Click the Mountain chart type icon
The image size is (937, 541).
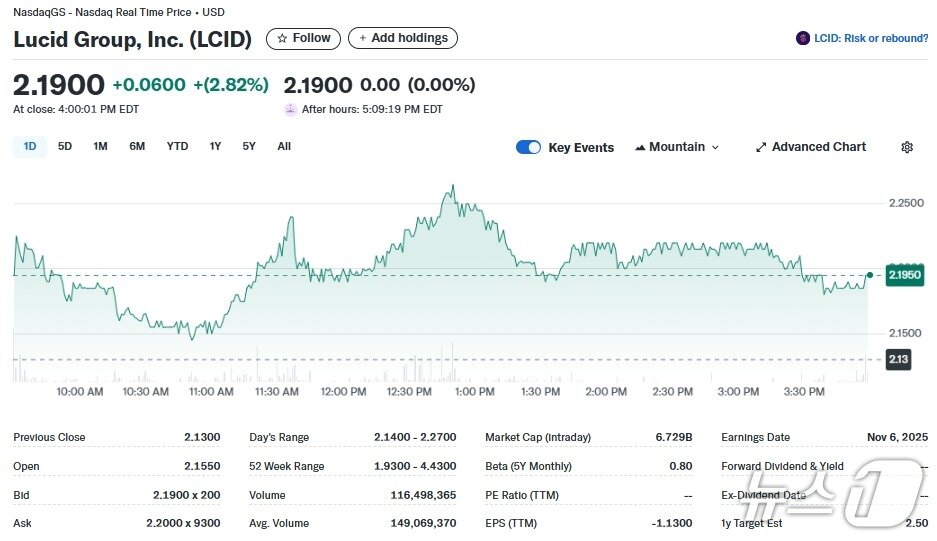tap(640, 147)
